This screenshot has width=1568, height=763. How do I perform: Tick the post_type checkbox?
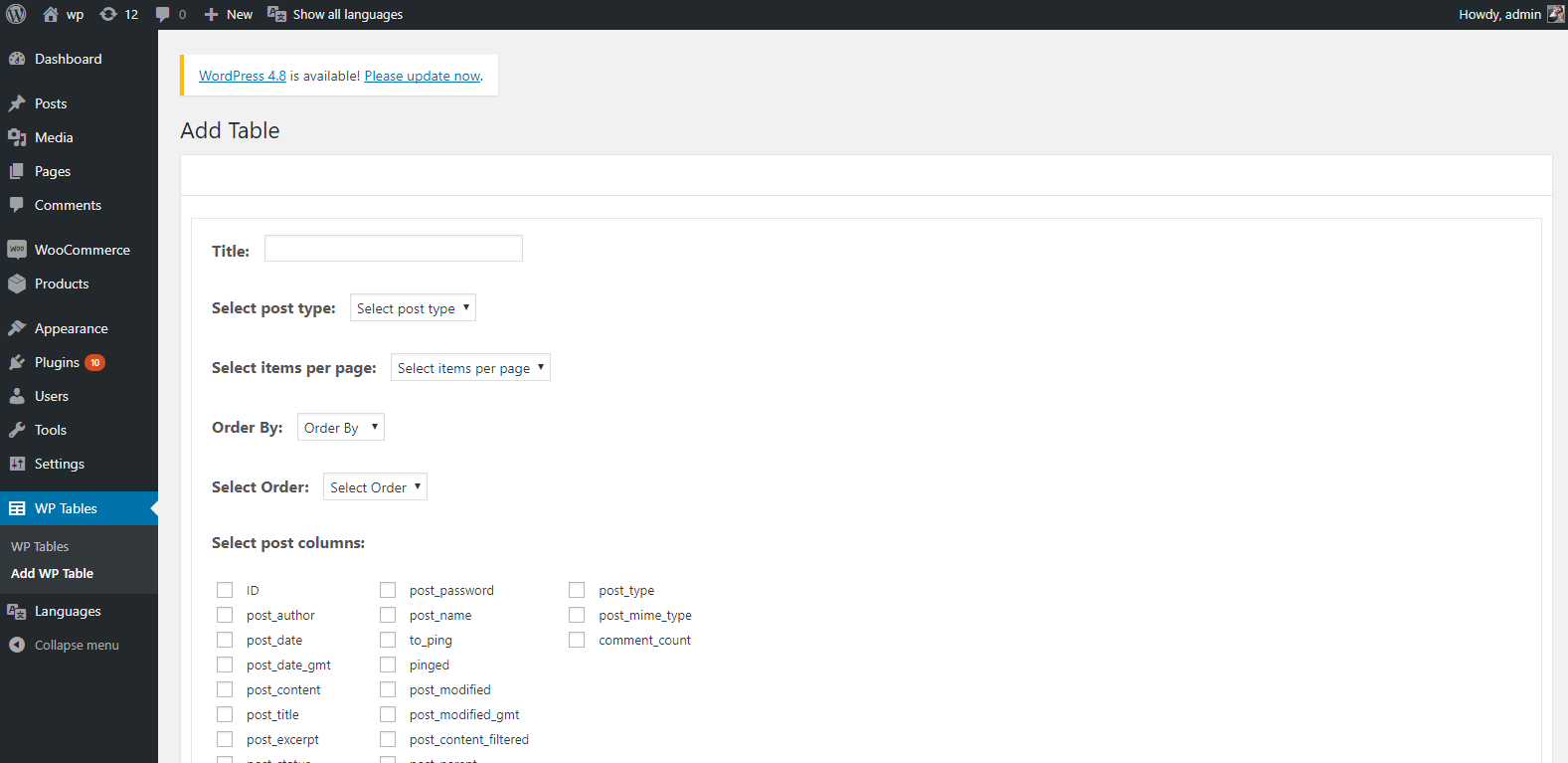pyautogui.click(x=577, y=590)
